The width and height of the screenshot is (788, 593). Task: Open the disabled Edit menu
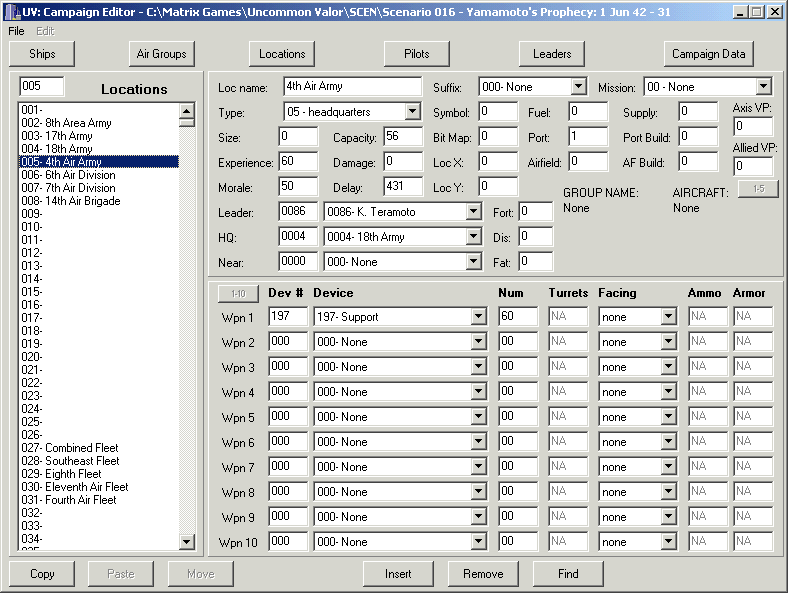click(x=45, y=31)
